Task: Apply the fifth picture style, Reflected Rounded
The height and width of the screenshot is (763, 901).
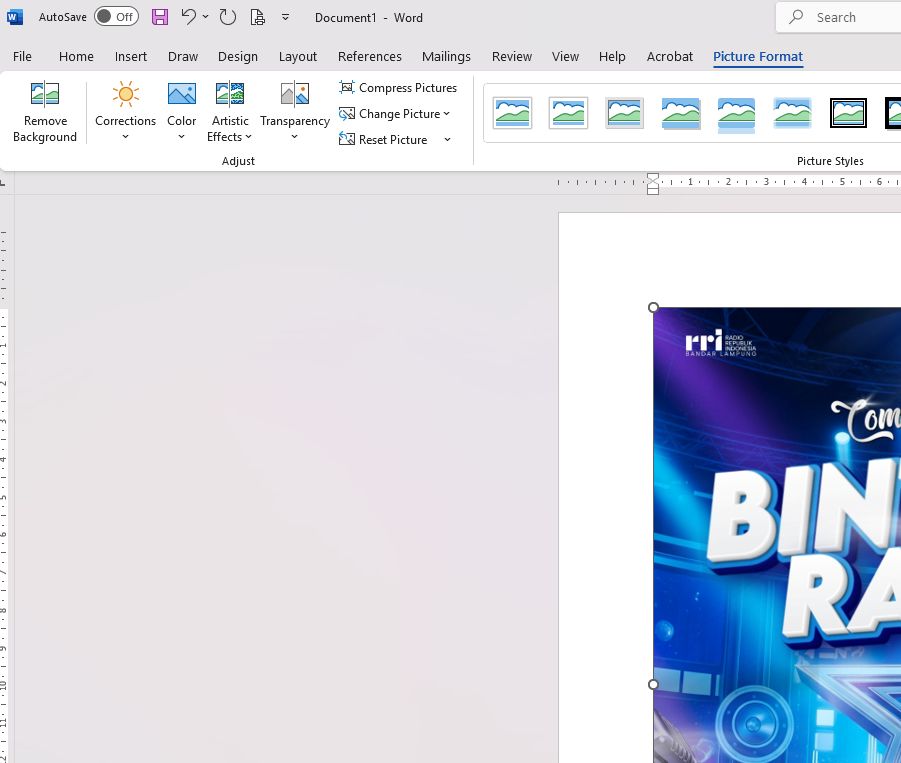Action: click(x=736, y=114)
